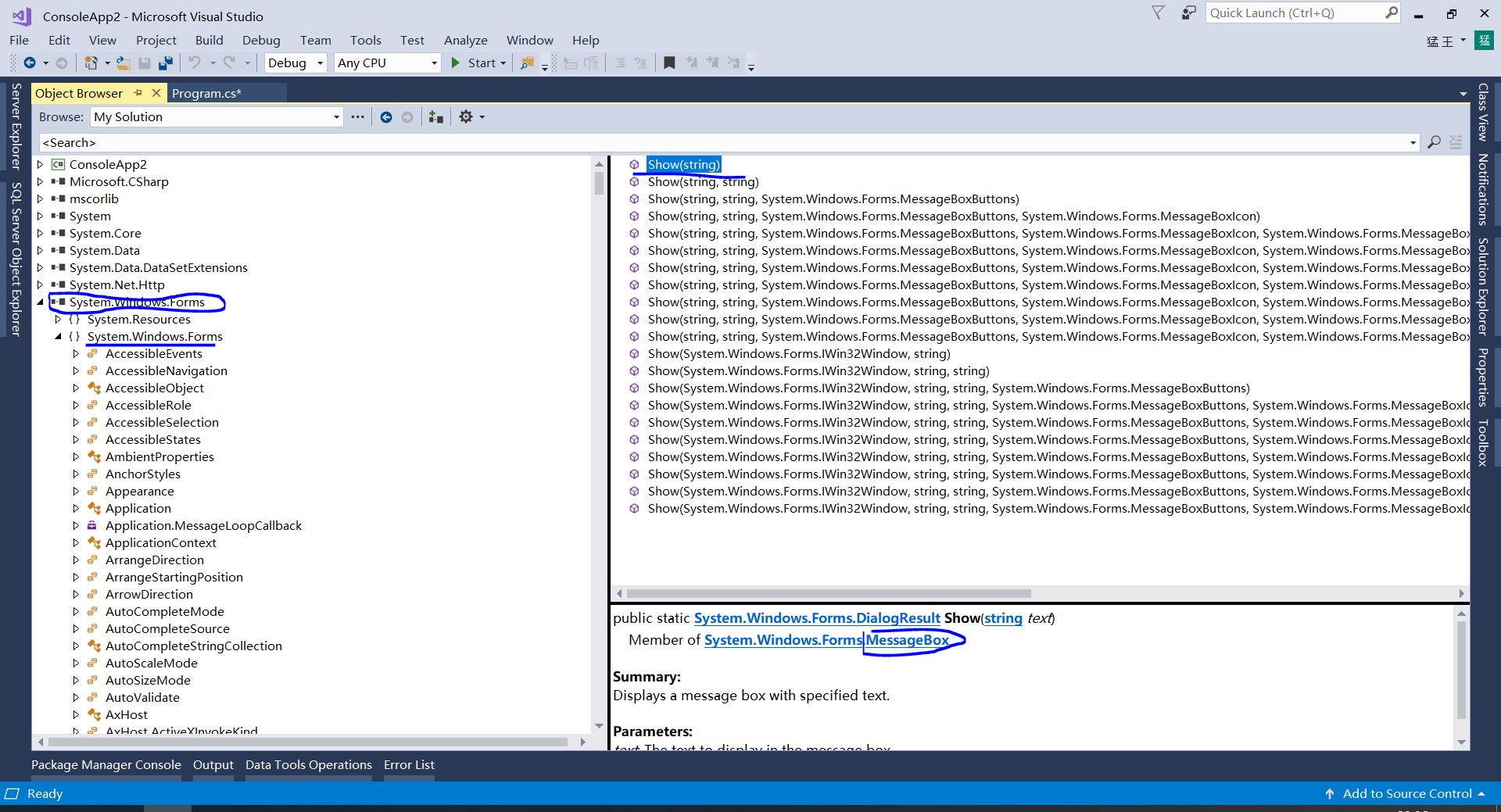1501x812 pixels.
Task: Click the notifications filter flag icon
Action: point(1159,13)
